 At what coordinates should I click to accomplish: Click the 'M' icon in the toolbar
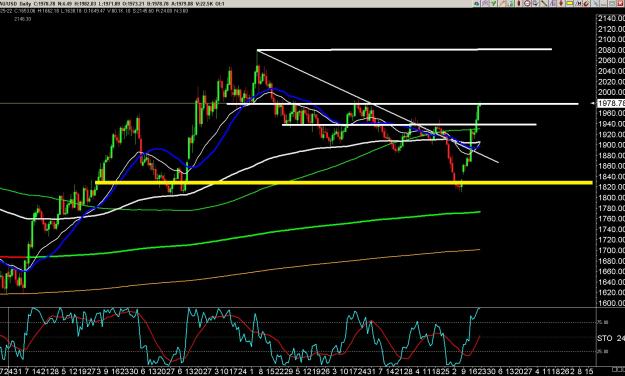tap(578, 4)
